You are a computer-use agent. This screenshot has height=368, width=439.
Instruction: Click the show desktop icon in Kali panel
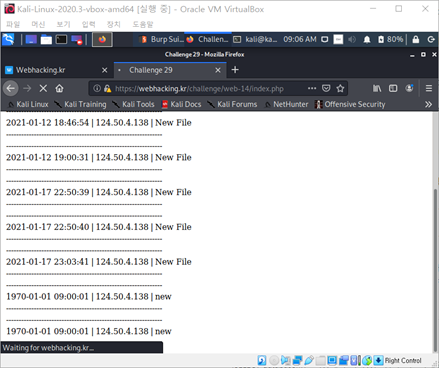(31, 40)
